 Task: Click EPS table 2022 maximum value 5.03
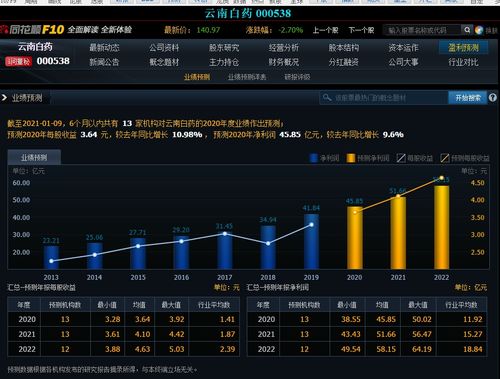coord(177,349)
